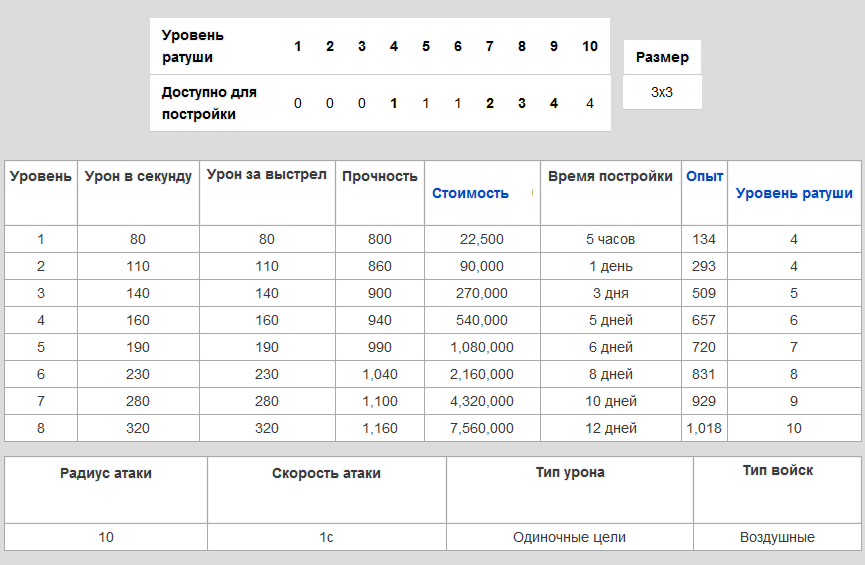
Task: Click the 1,018 experience value
Action: (x=704, y=428)
